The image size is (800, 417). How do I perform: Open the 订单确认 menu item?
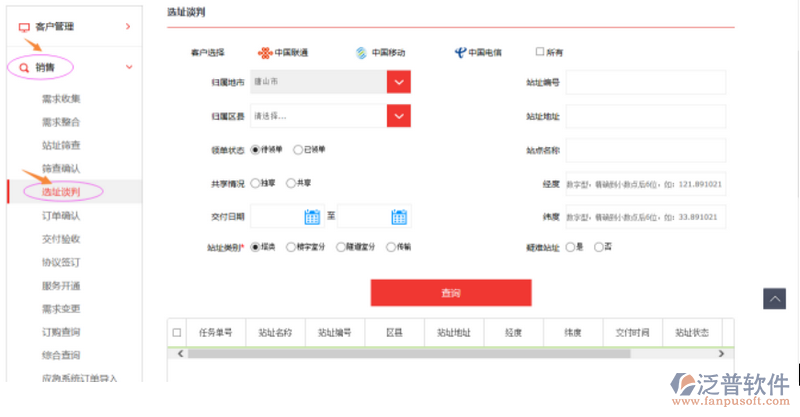[x=61, y=215]
